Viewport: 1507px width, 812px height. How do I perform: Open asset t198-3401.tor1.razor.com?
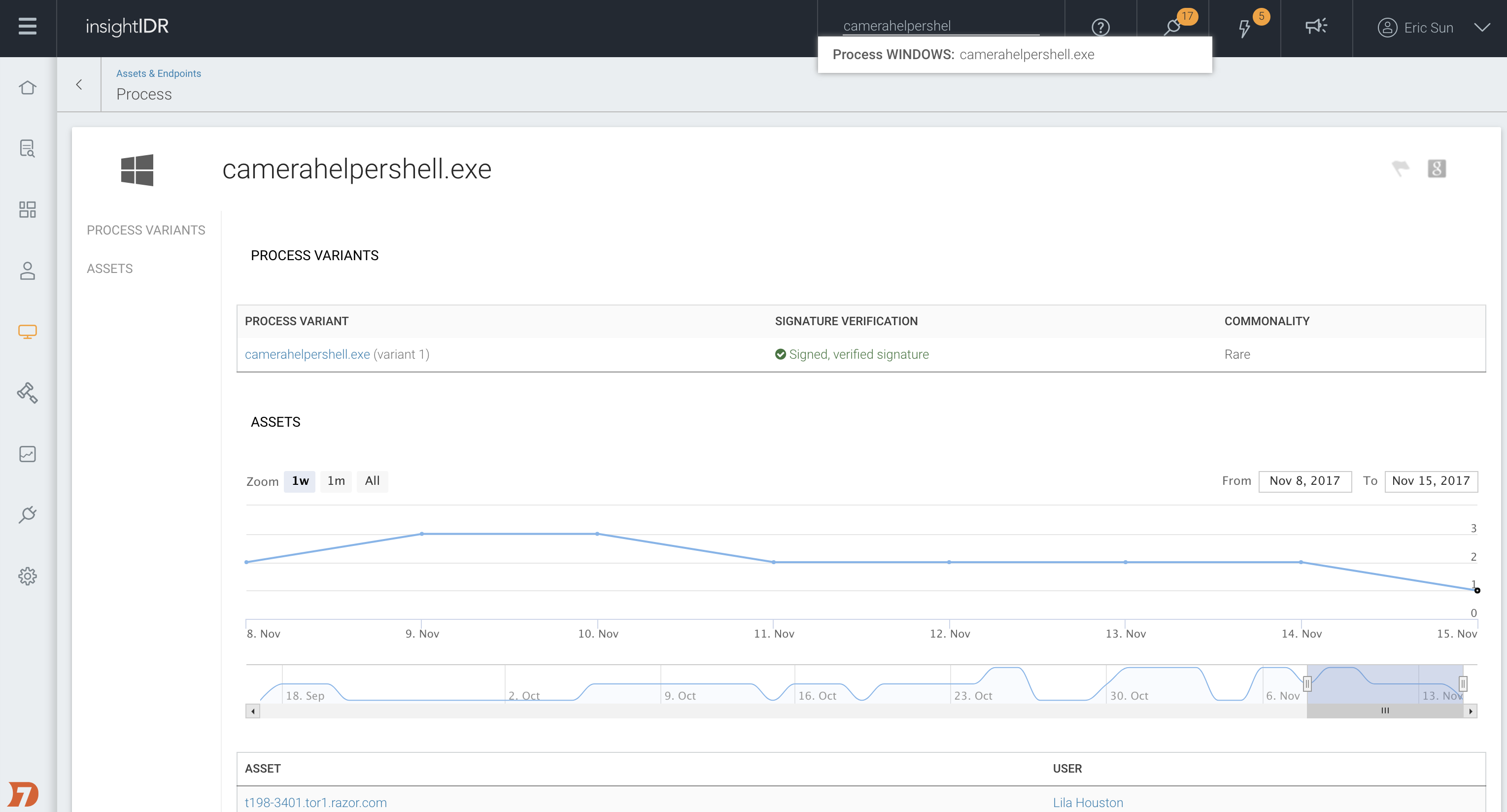[x=315, y=803]
